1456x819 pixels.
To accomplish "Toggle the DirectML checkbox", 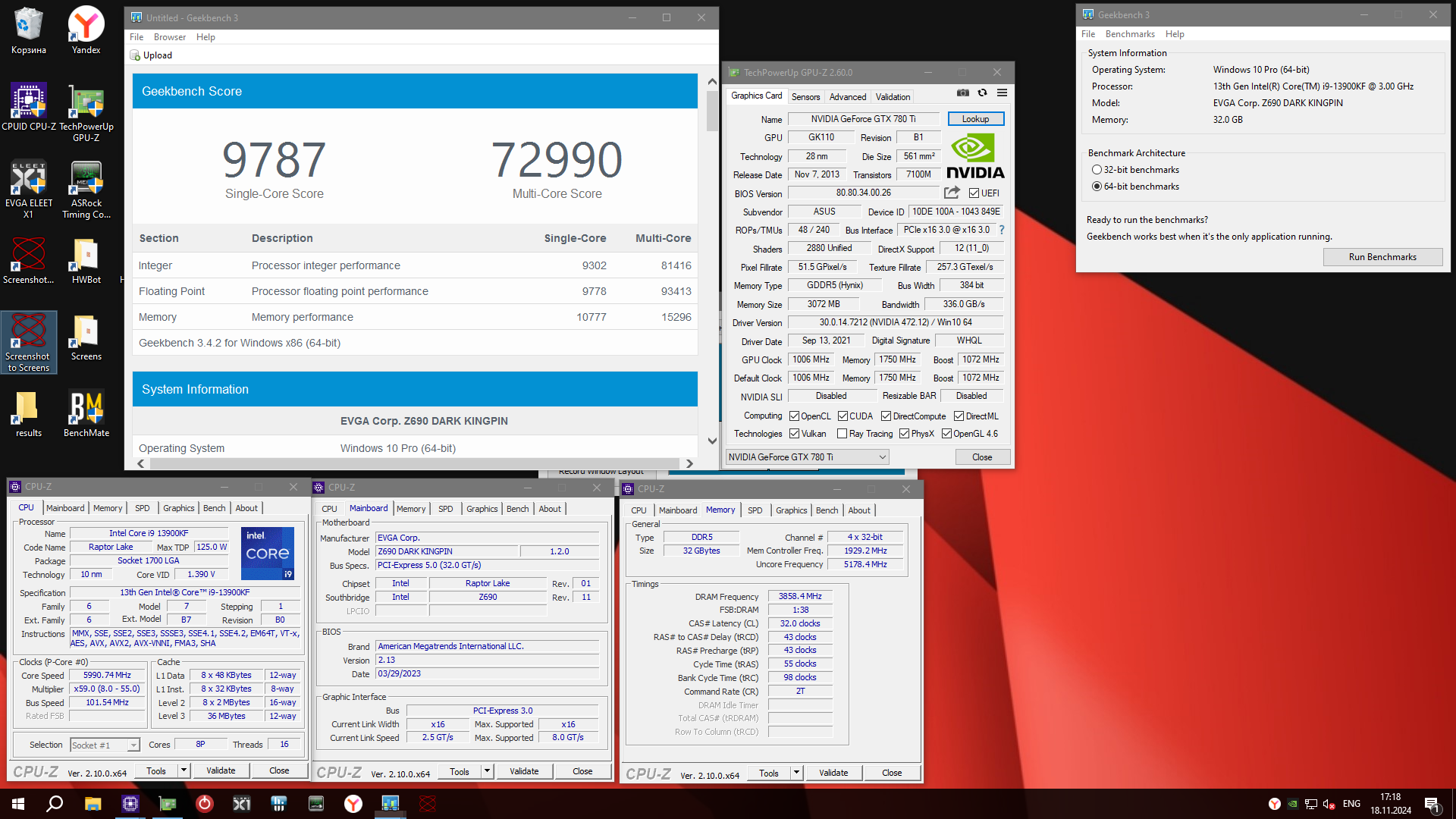I will click(959, 416).
